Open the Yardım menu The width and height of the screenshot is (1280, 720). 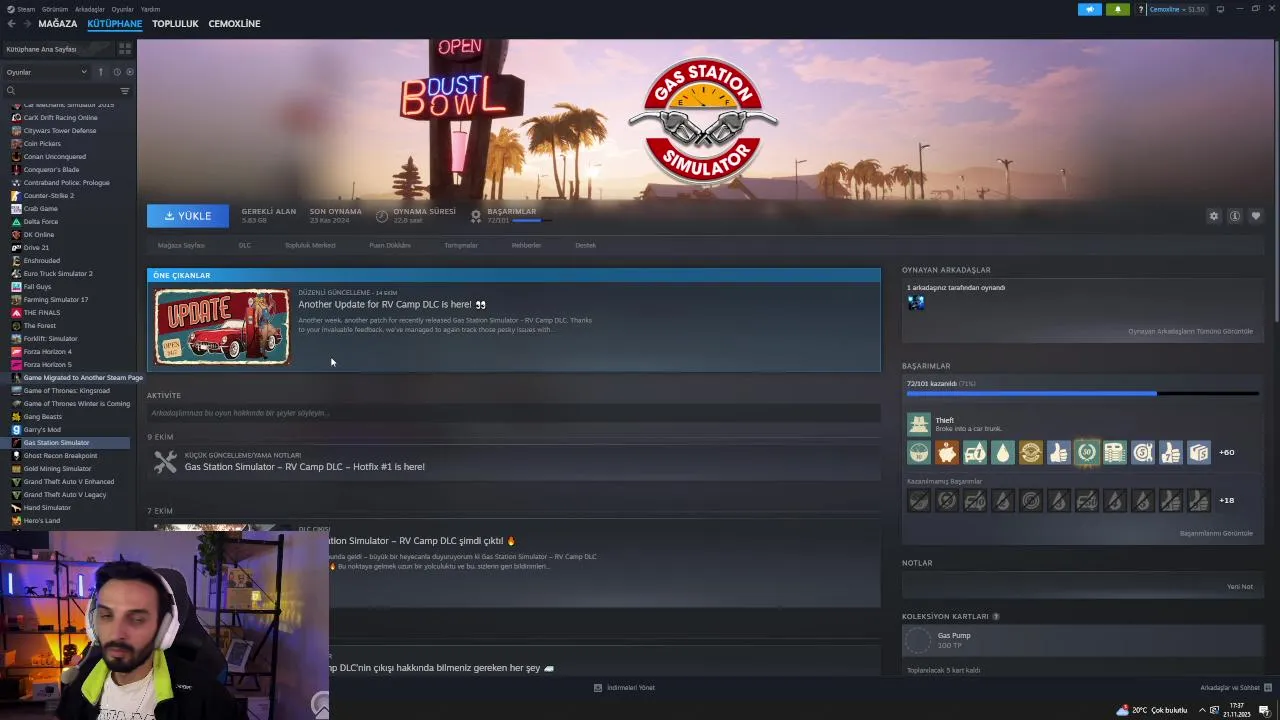[150, 9]
